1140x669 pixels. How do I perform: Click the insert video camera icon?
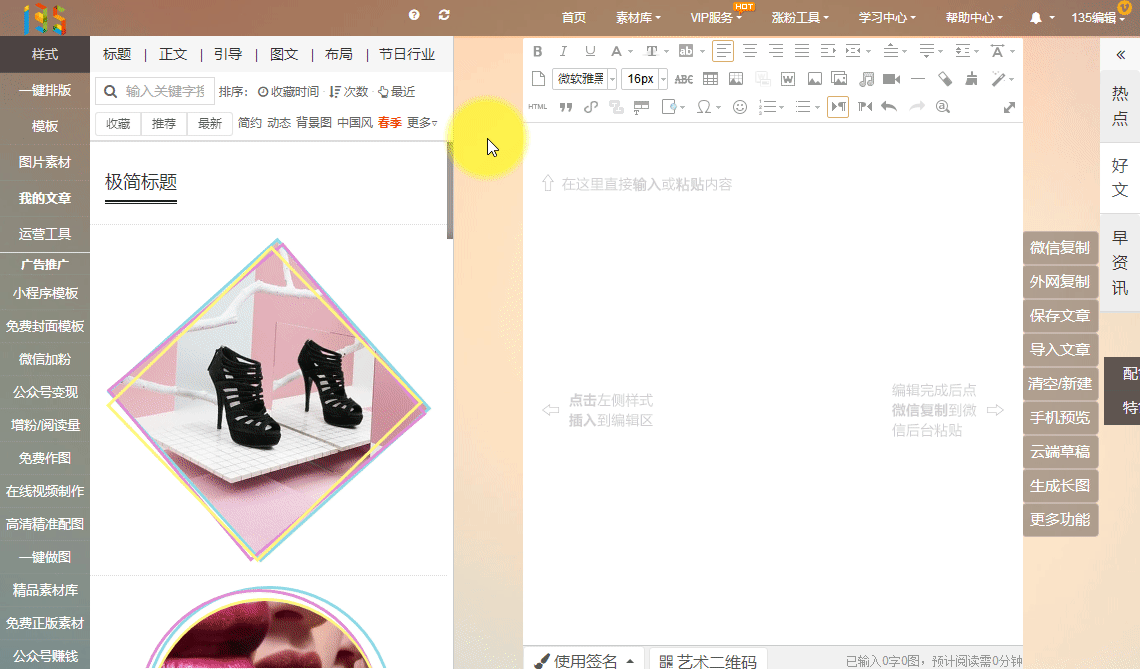coord(892,79)
